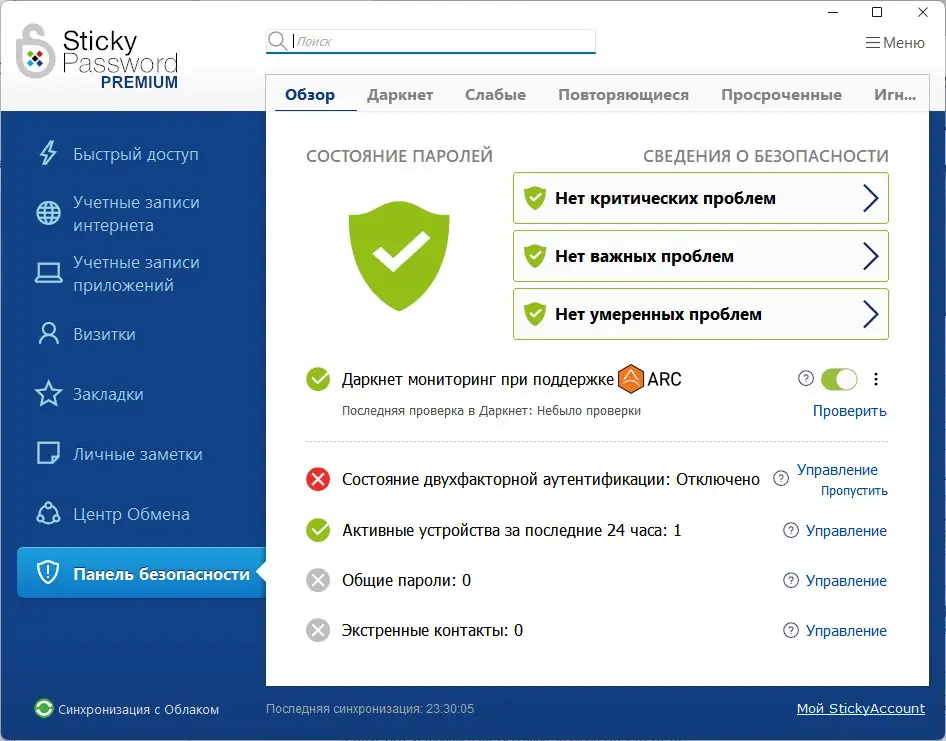Click the large green shield status icon
Screen dimensions: 946x741
[x=399, y=256]
